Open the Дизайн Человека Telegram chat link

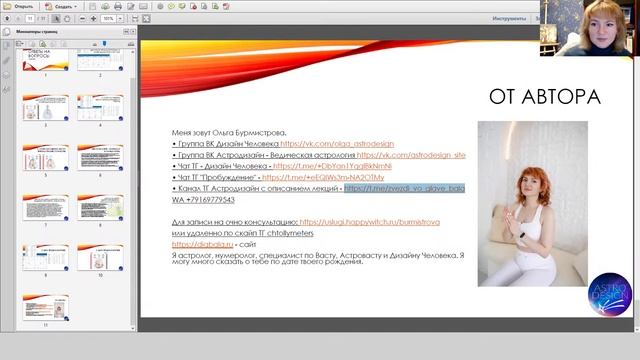point(332,166)
